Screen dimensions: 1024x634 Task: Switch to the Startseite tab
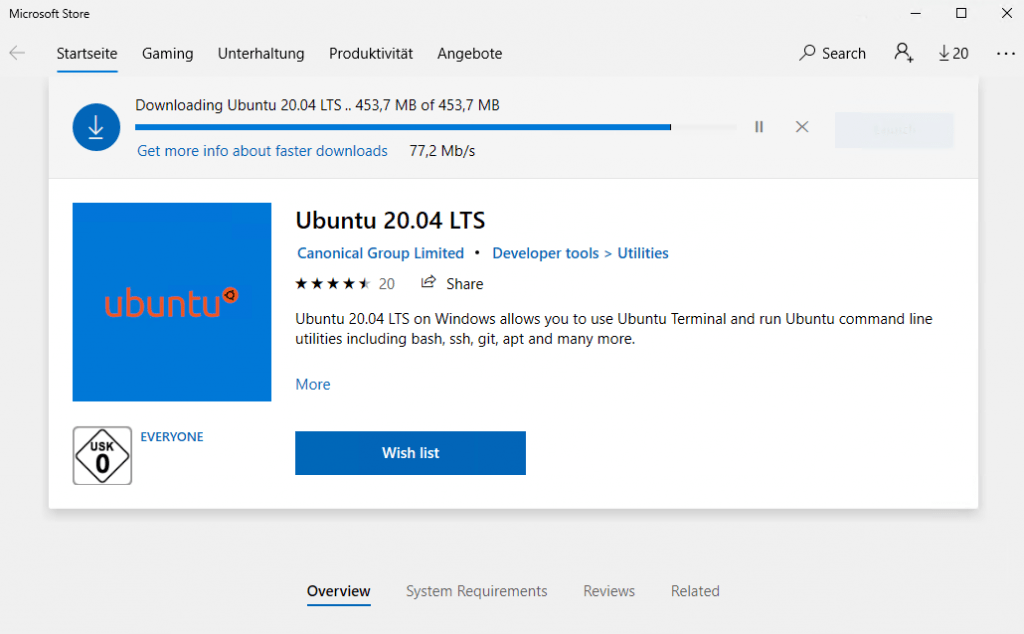pyautogui.click(x=87, y=54)
